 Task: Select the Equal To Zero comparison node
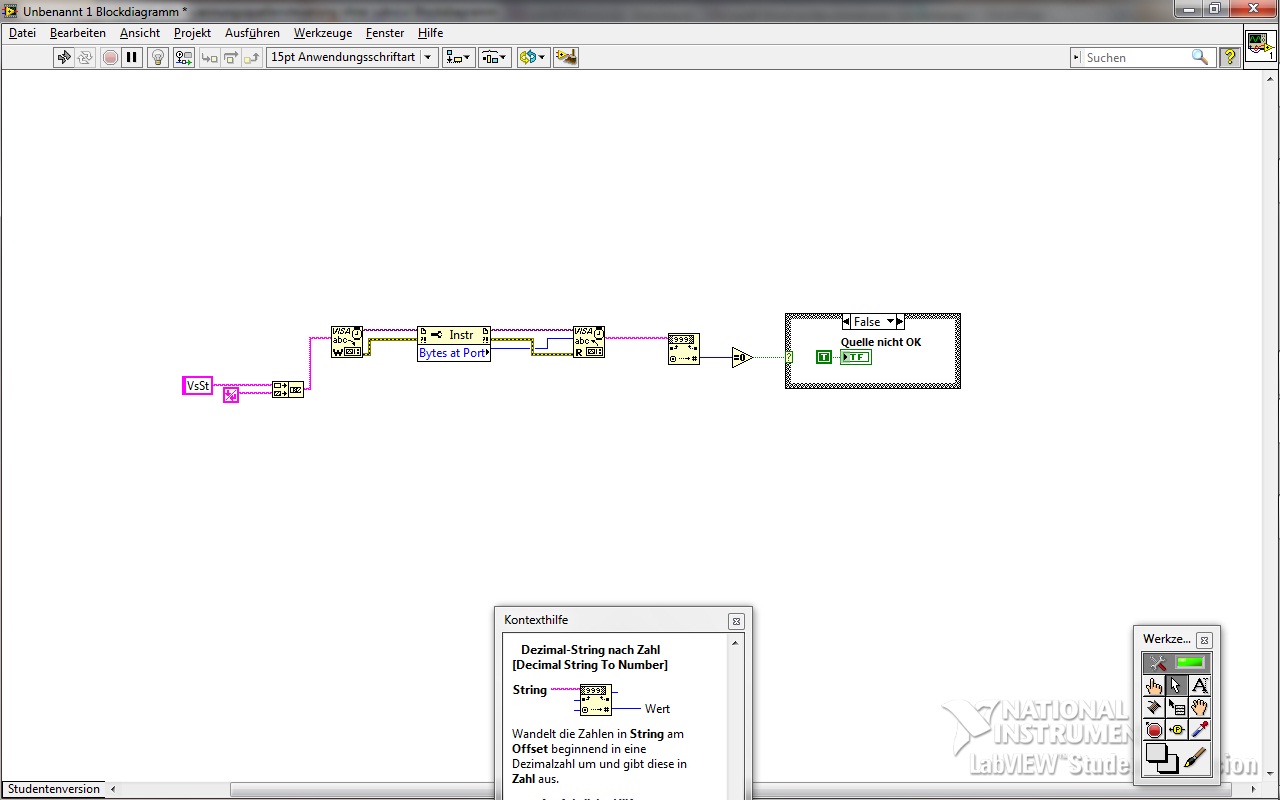click(x=741, y=357)
